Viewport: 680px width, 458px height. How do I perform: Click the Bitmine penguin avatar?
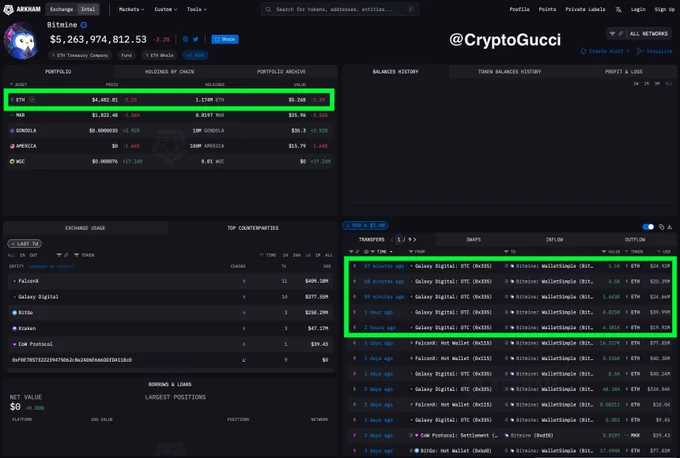21,41
